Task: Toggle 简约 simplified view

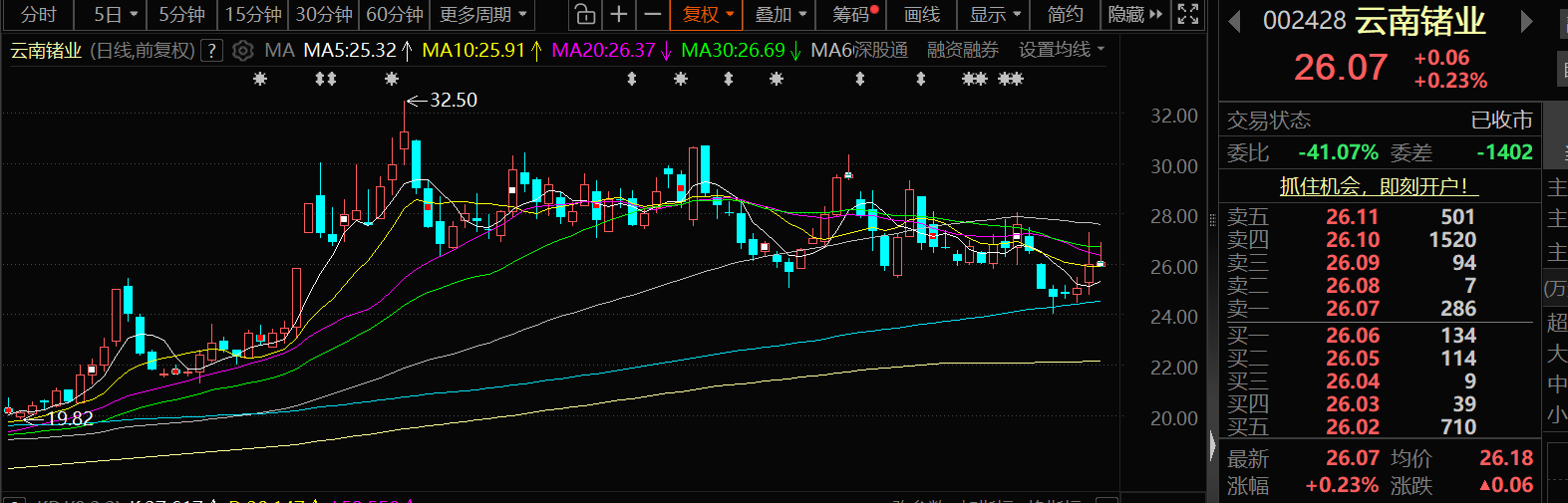Action: (x=1065, y=15)
